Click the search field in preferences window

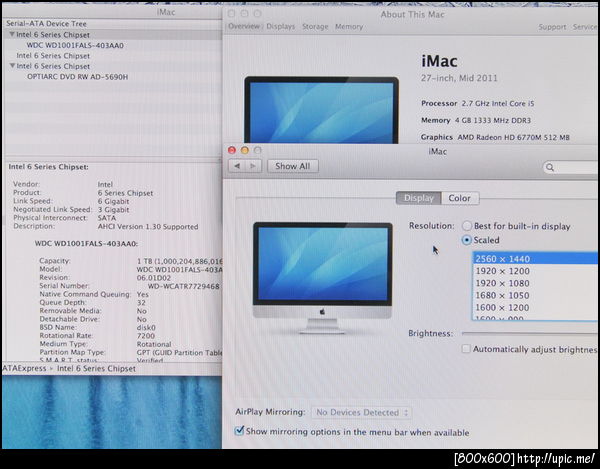[570, 167]
